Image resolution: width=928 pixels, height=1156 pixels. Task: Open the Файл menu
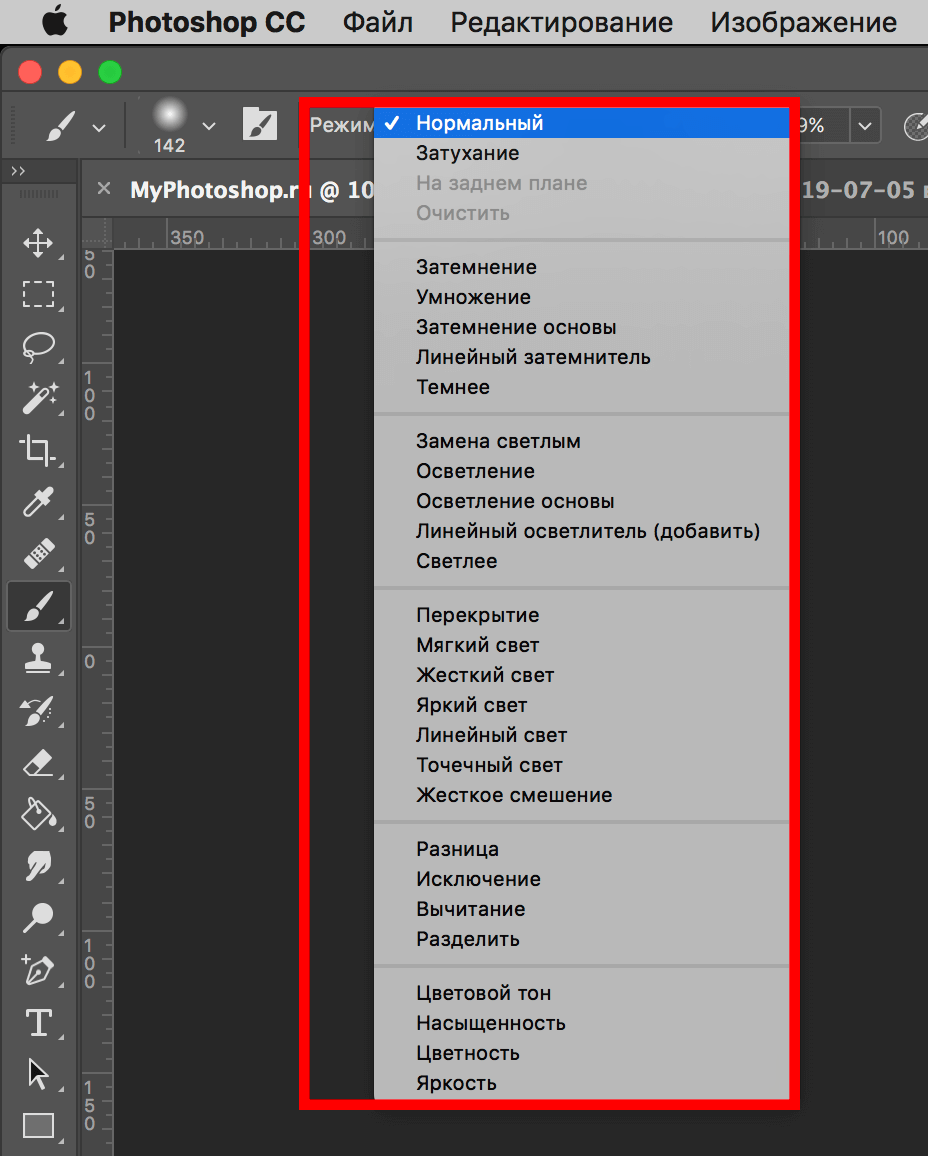pos(377,22)
